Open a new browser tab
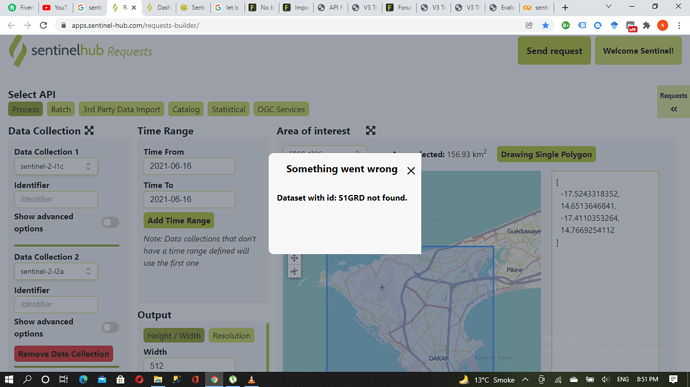This screenshot has height=387, width=690. 565,7
